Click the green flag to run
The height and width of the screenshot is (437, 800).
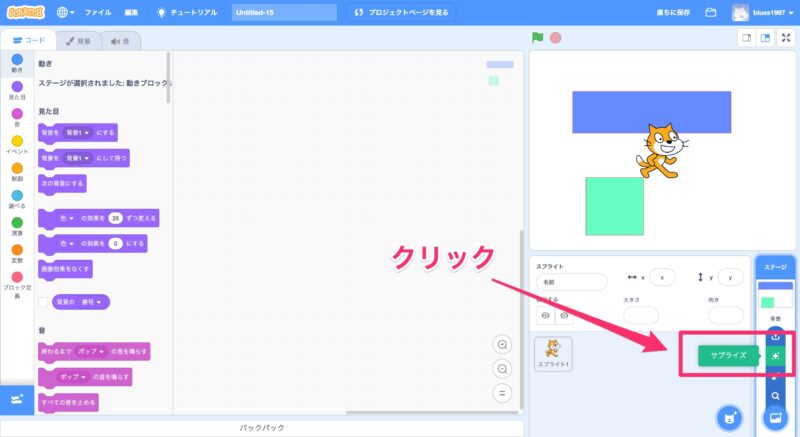(x=538, y=38)
